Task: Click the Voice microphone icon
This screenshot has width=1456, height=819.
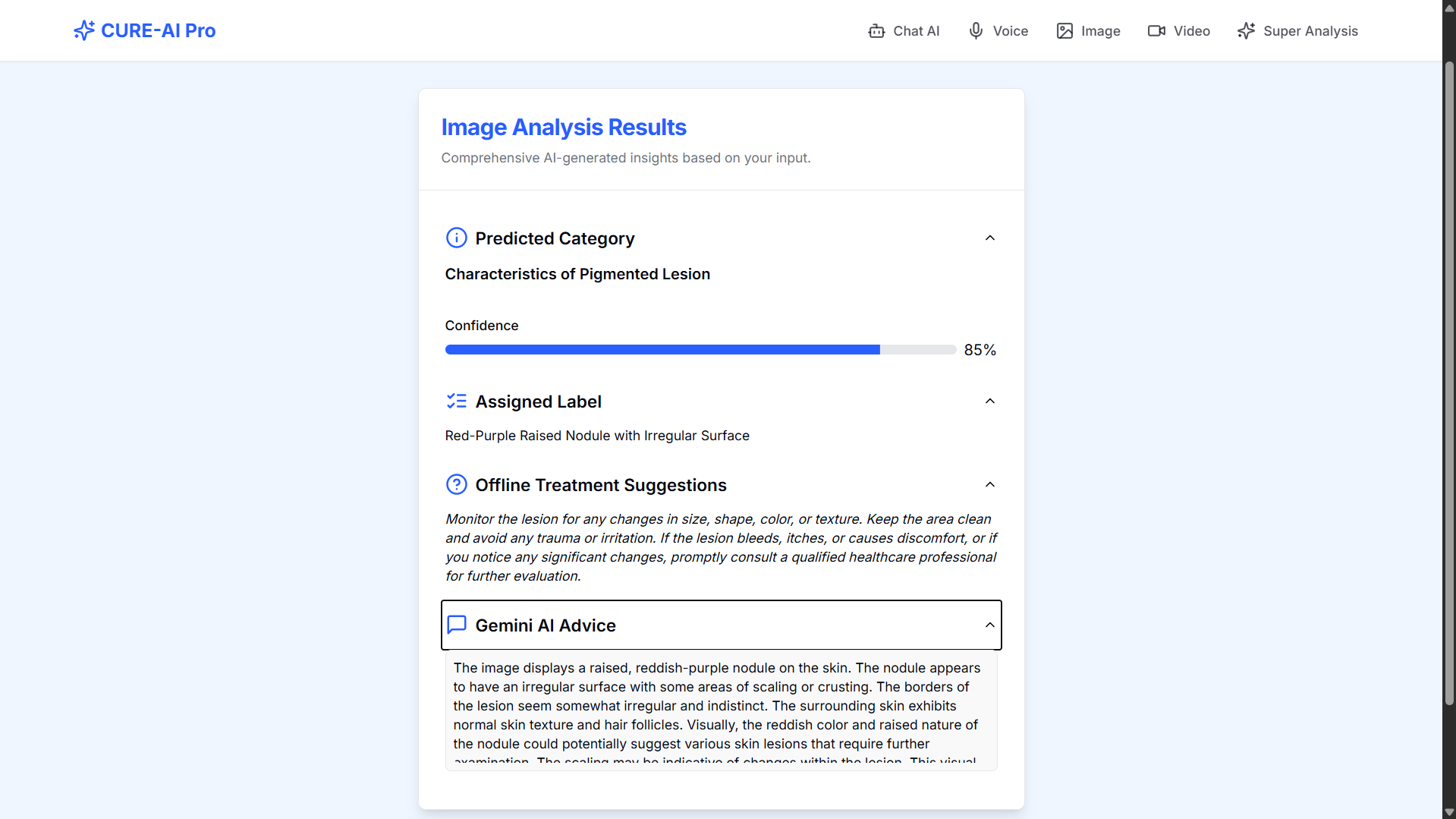Action: (x=976, y=30)
